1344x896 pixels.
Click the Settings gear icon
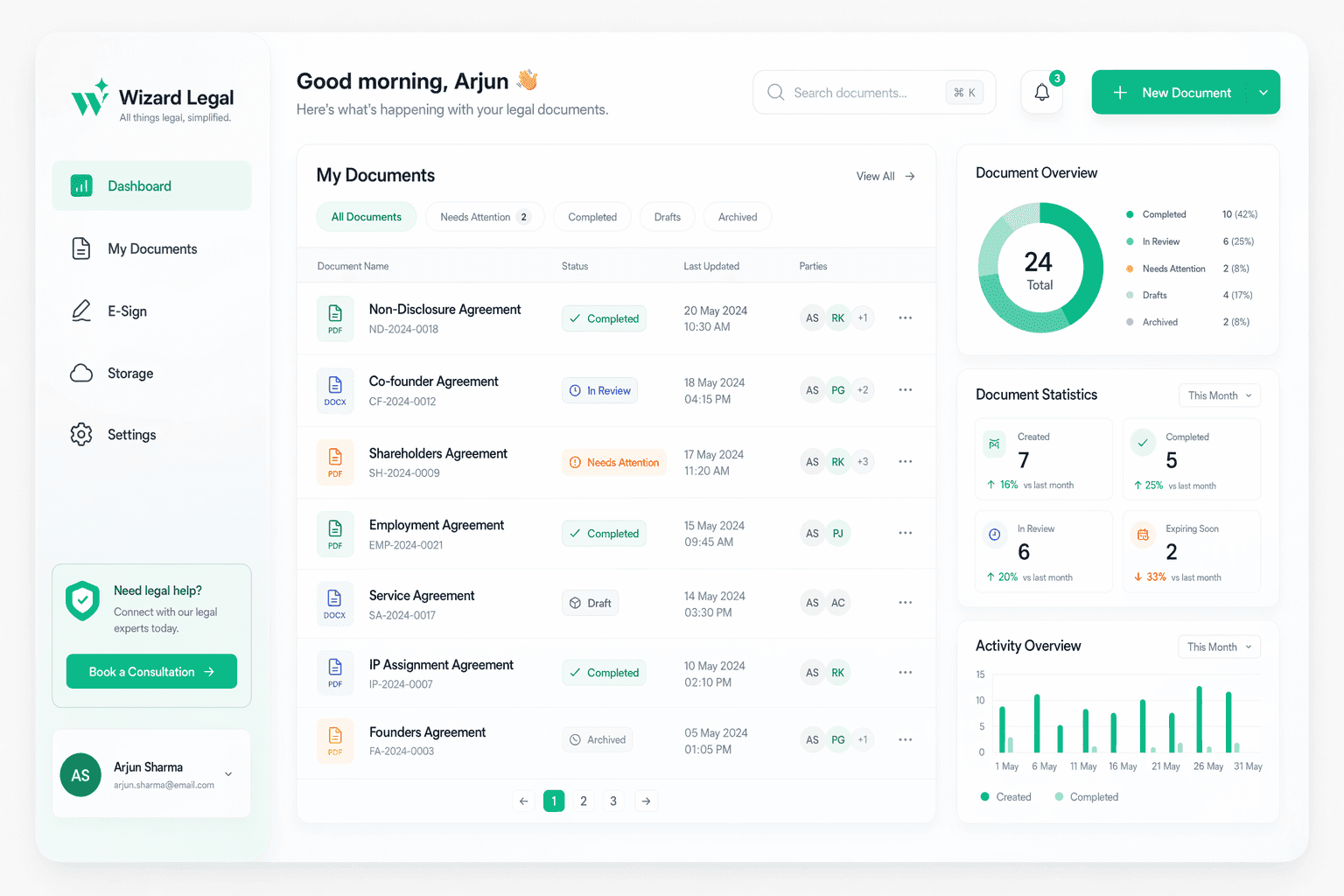pyautogui.click(x=81, y=434)
